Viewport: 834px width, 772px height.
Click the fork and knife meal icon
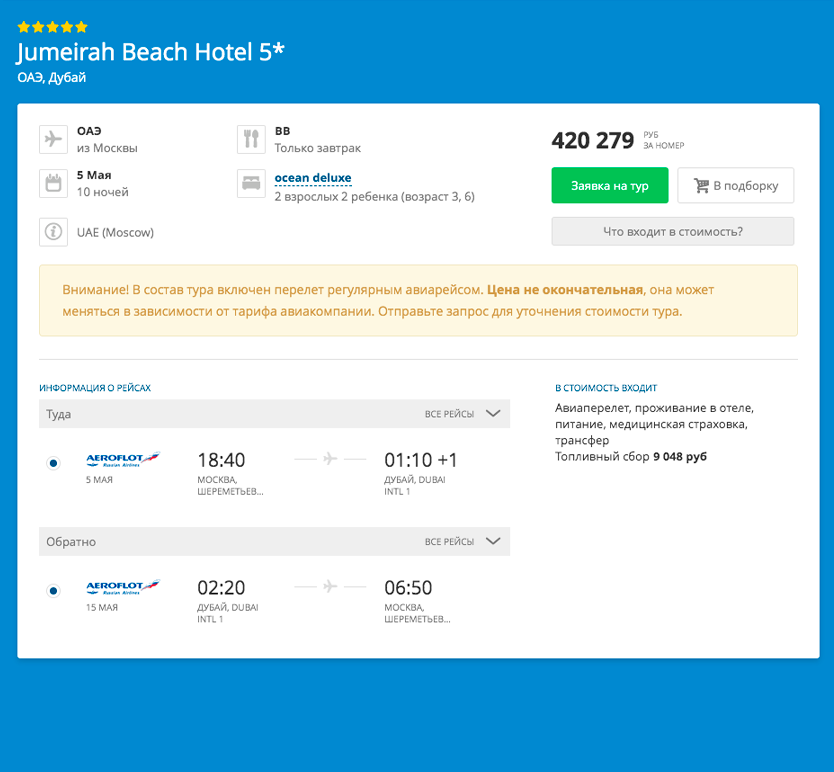pos(251,139)
